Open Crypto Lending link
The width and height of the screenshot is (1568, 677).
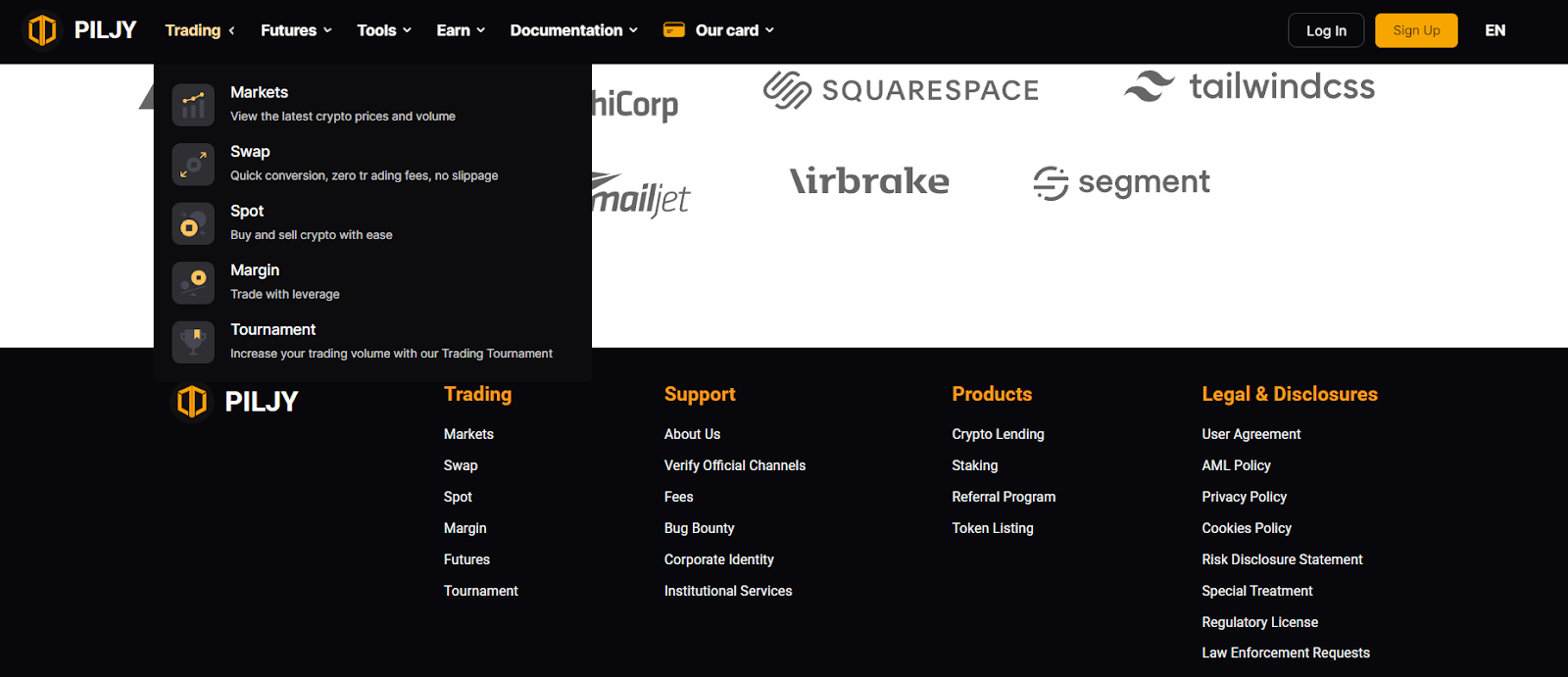tap(998, 434)
